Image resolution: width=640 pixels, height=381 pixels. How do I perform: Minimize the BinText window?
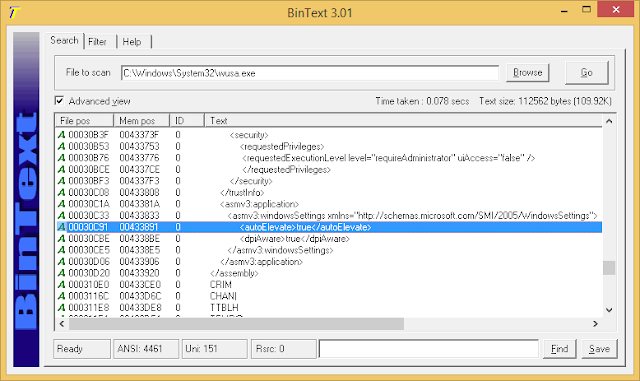tap(564, 10)
